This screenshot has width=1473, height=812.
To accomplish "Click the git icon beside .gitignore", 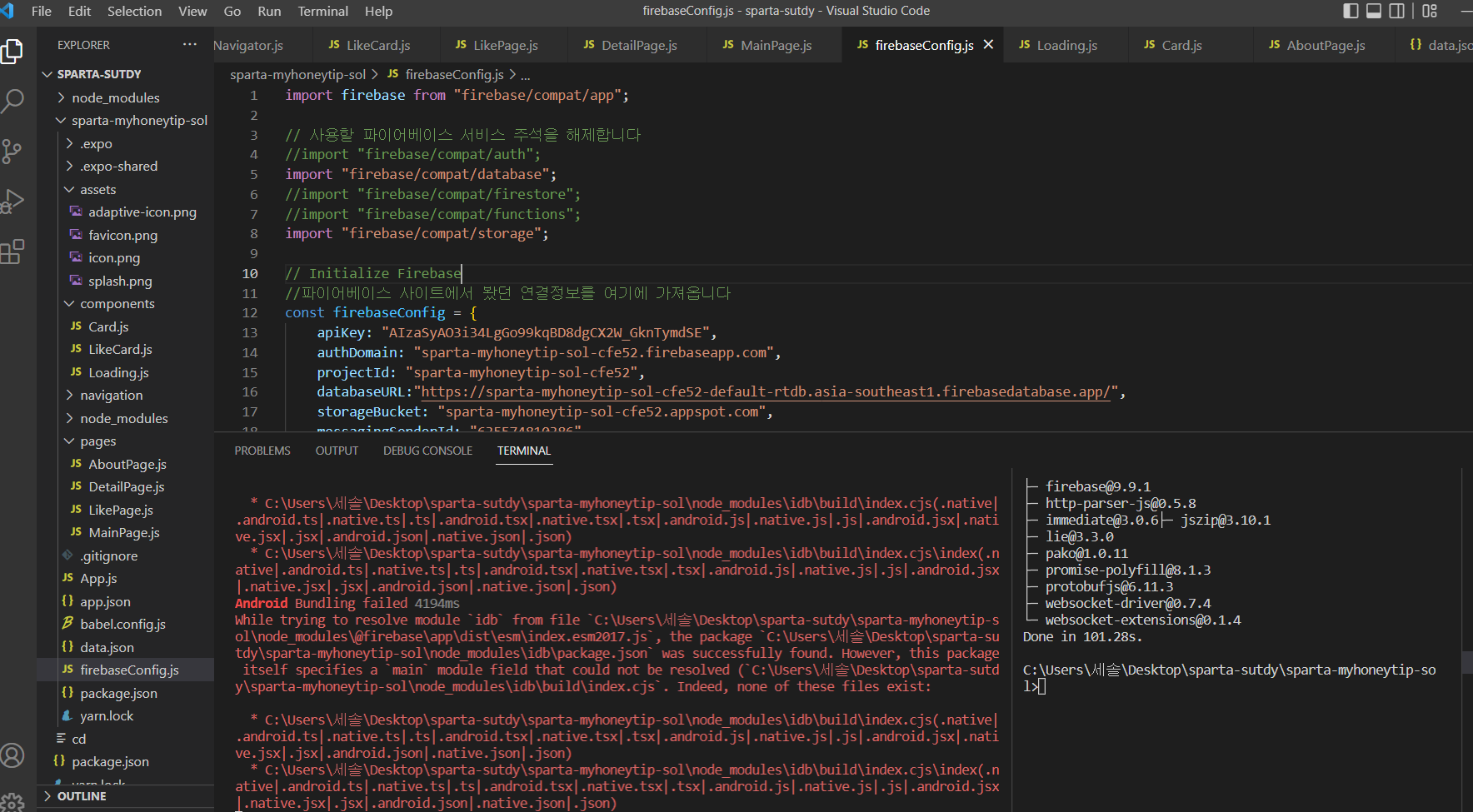I will tap(67, 555).
